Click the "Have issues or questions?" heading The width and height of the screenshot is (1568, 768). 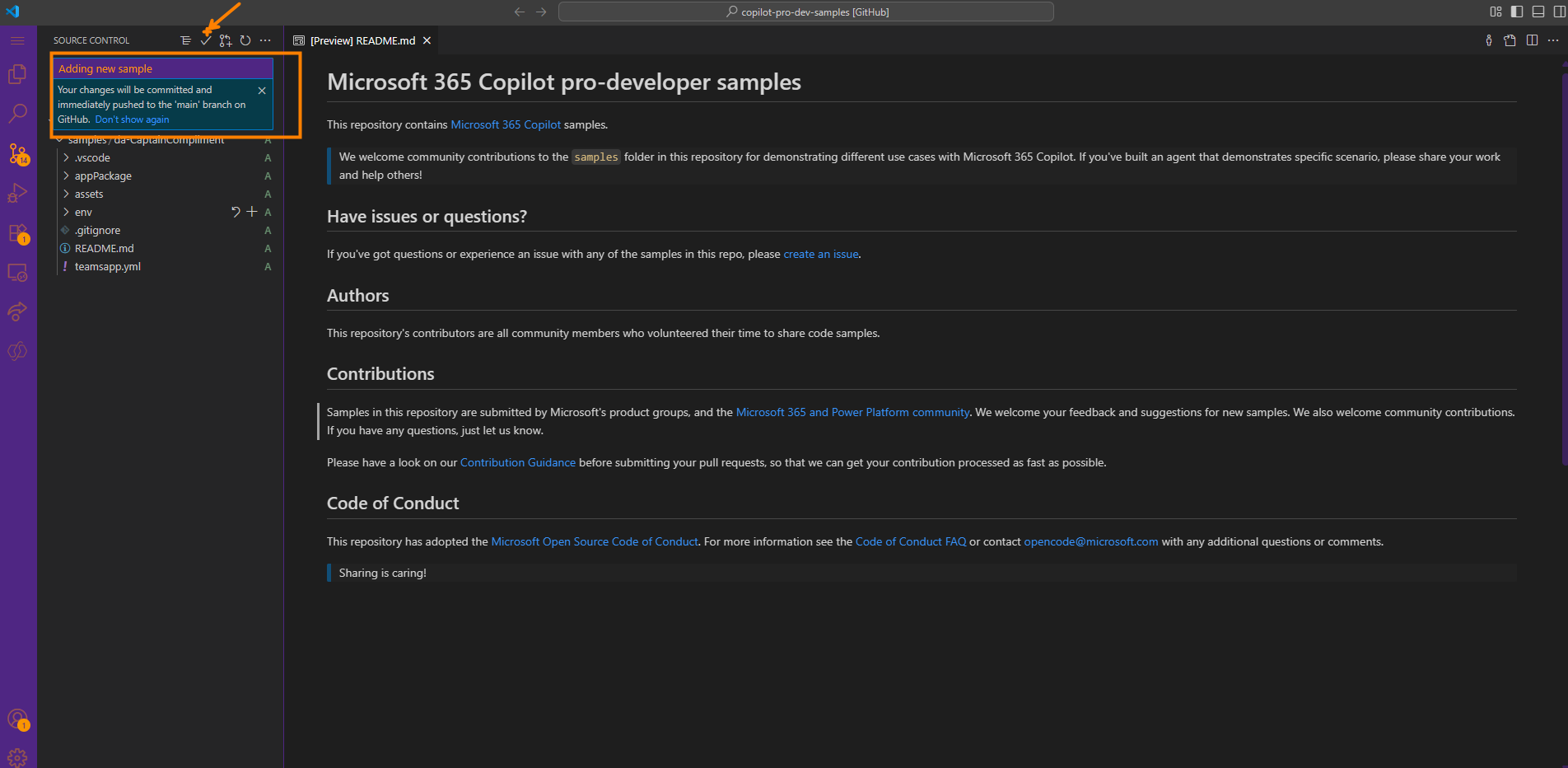[x=427, y=216]
